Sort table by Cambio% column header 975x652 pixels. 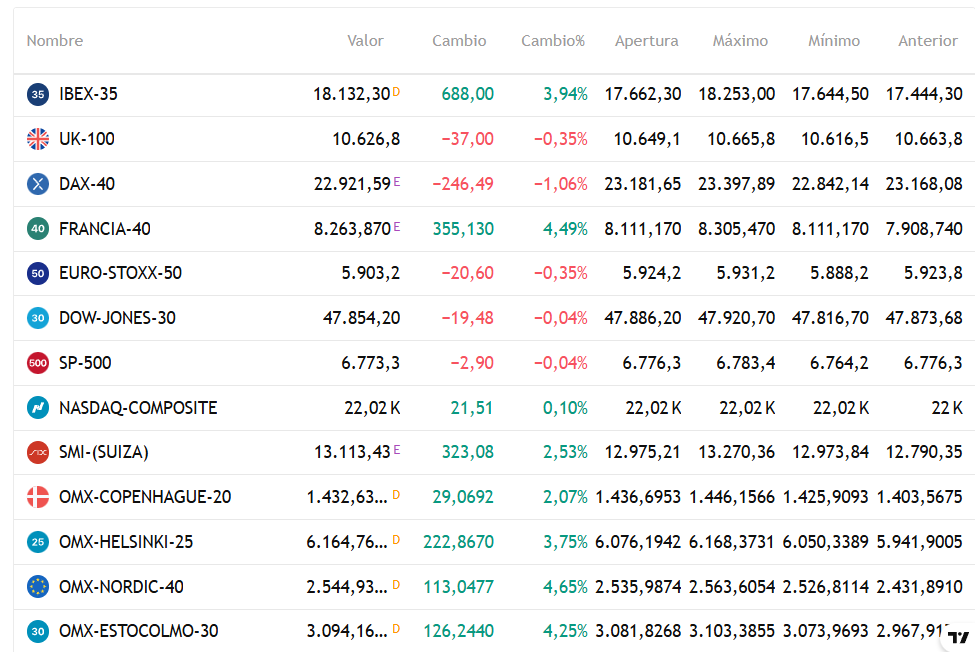click(552, 41)
